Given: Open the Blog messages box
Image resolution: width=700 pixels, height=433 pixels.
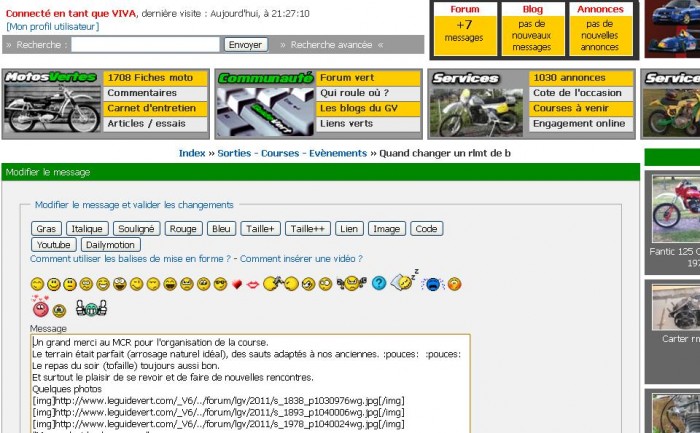Looking at the screenshot, I should (532, 29).
